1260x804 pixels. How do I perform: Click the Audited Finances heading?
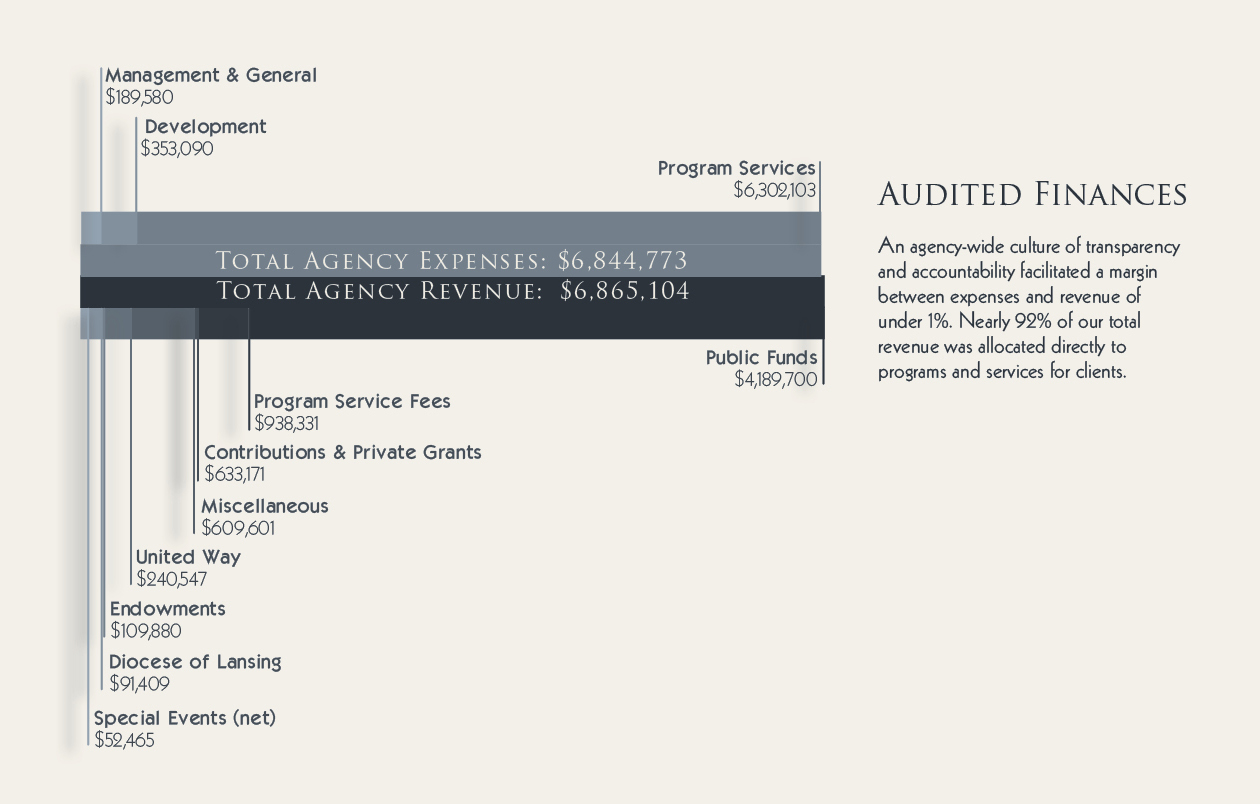pos(1032,194)
